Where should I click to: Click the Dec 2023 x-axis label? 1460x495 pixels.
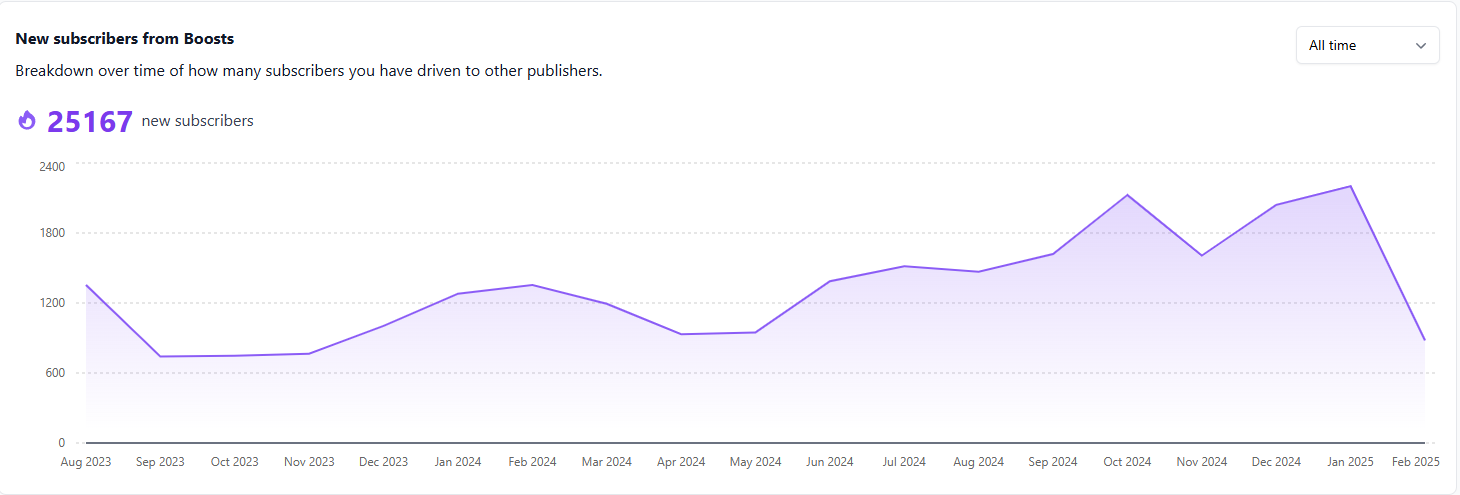383,462
